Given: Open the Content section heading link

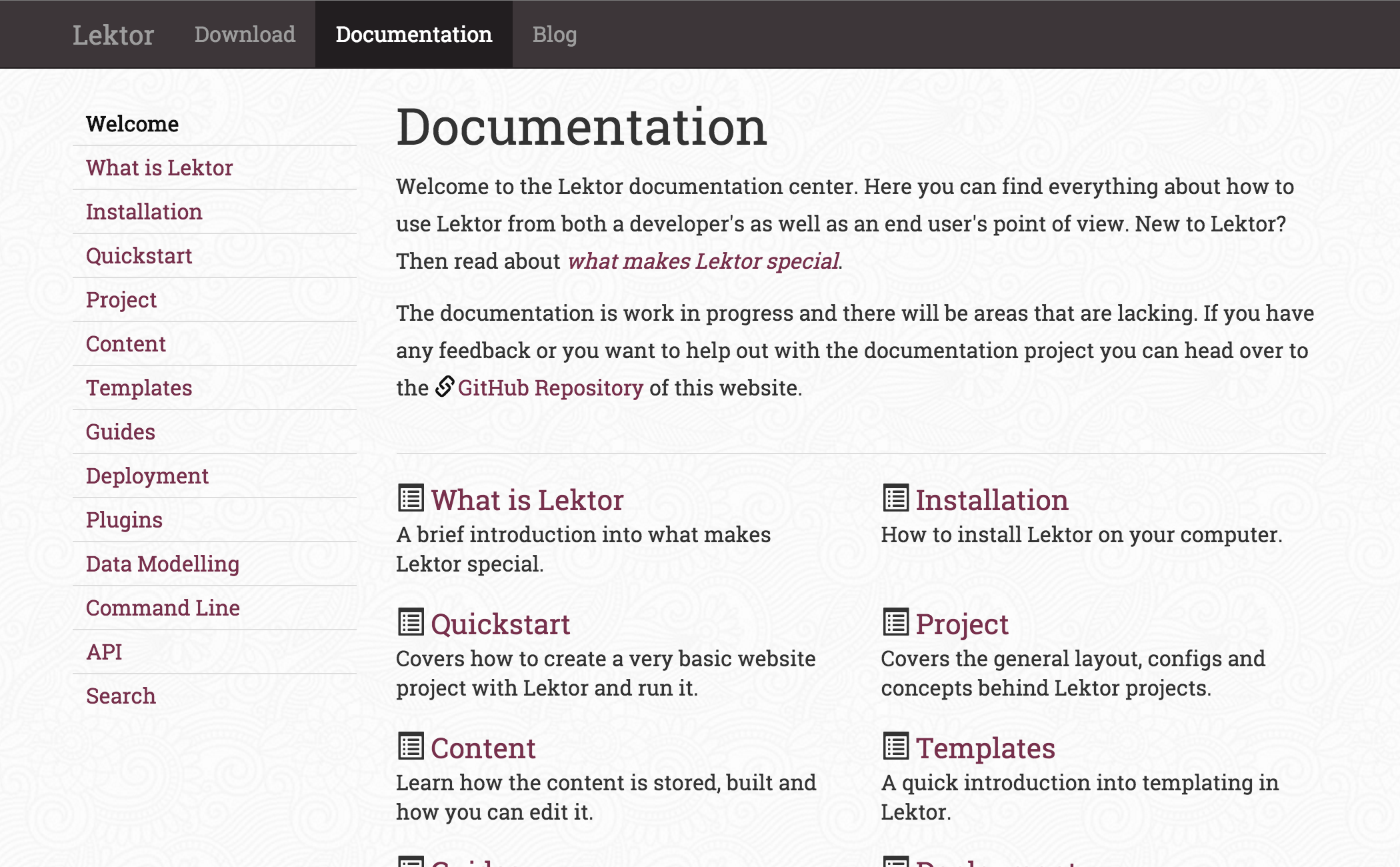Looking at the screenshot, I should pos(483,748).
